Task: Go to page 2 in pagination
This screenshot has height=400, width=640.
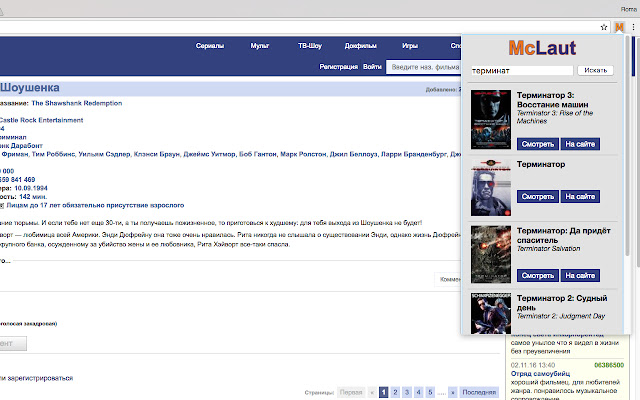Action: click(395, 393)
